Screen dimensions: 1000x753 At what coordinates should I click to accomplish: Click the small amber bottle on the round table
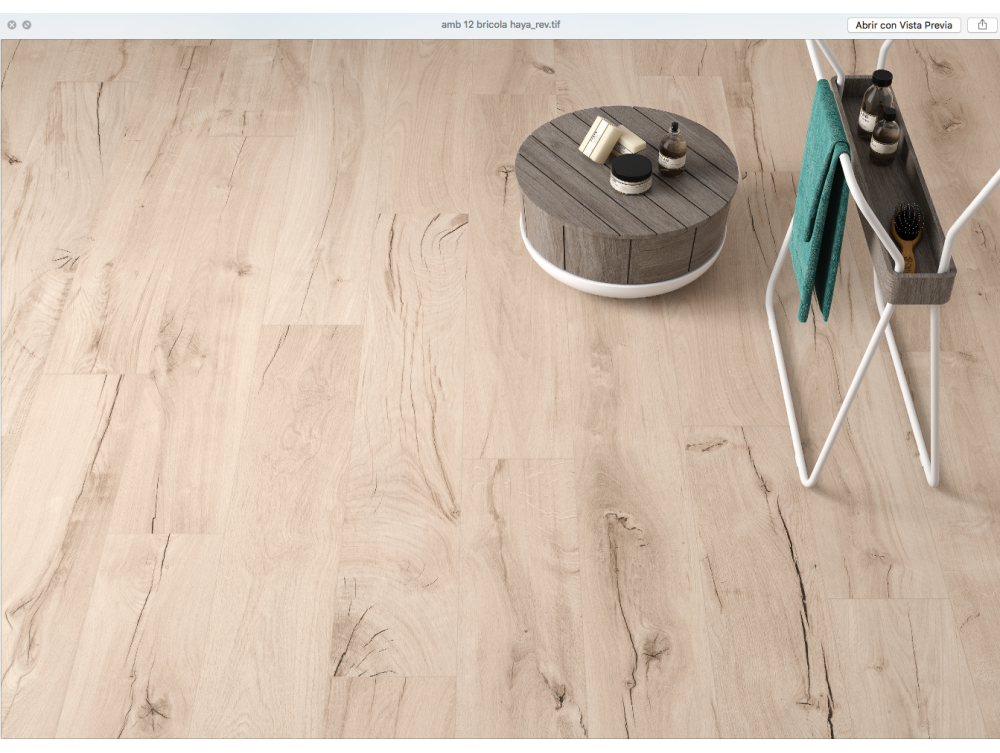pos(672,151)
